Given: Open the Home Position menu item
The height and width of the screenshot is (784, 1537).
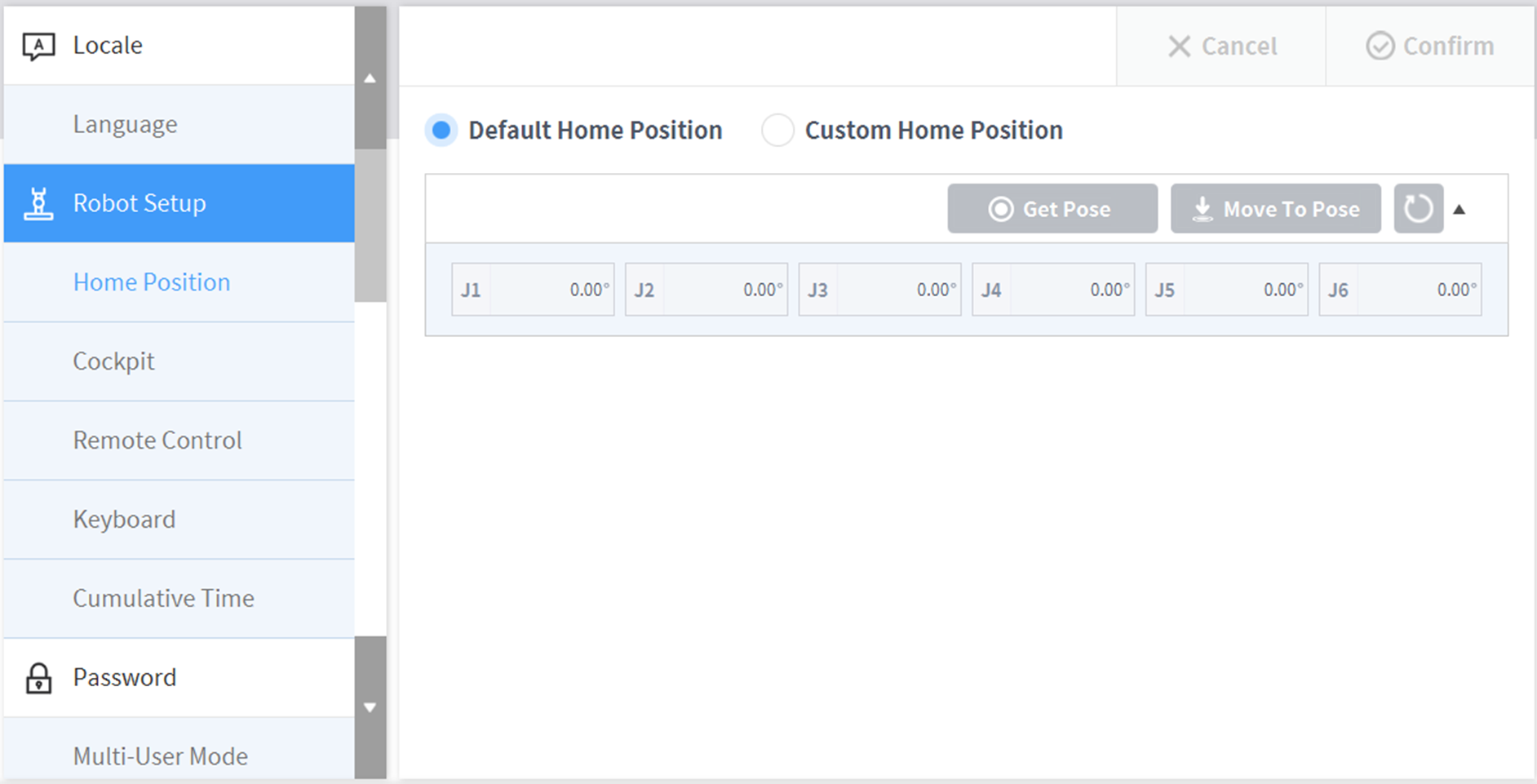Looking at the screenshot, I should click(x=152, y=282).
